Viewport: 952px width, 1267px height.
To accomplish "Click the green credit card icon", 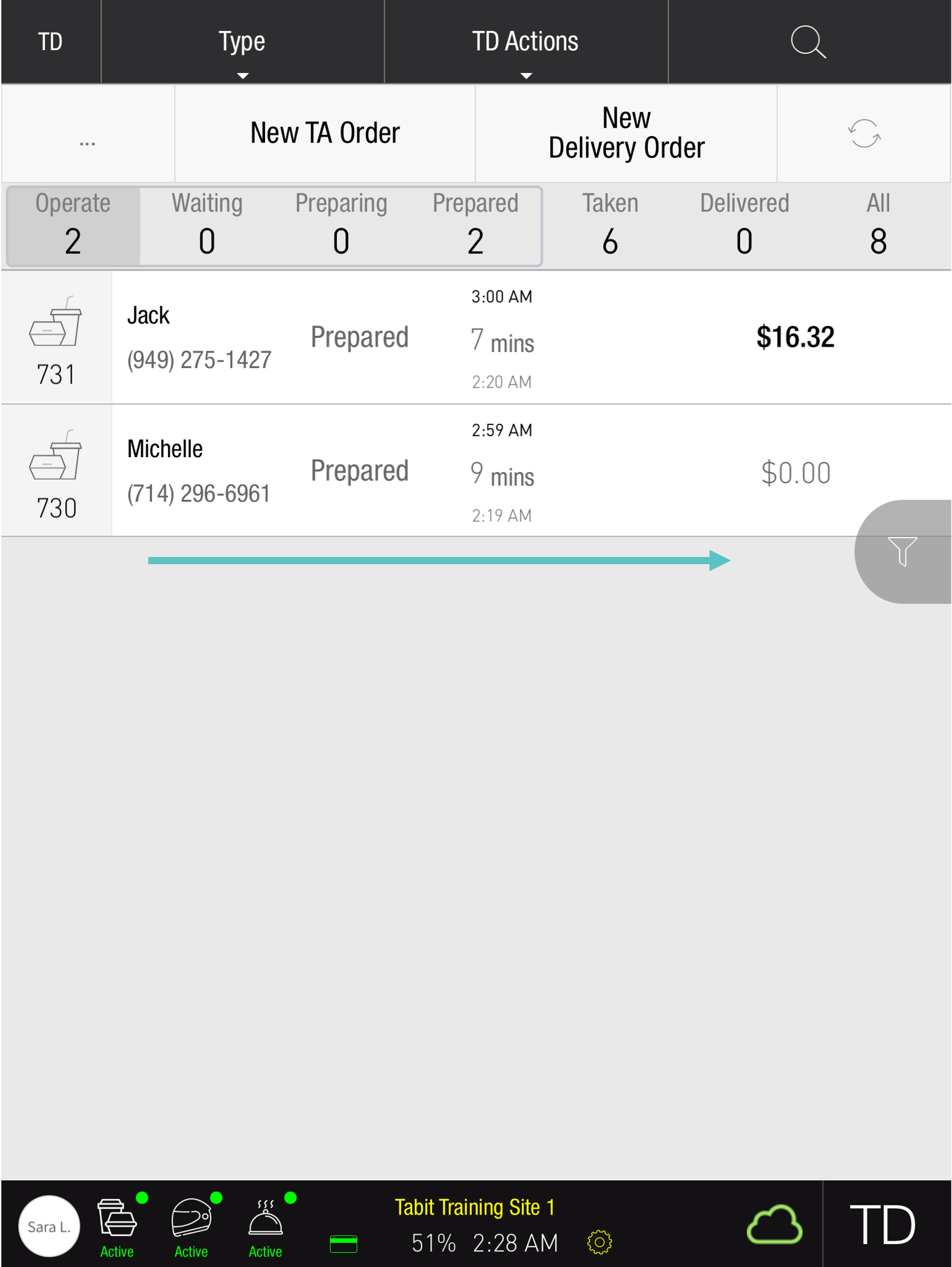I will [x=343, y=1243].
